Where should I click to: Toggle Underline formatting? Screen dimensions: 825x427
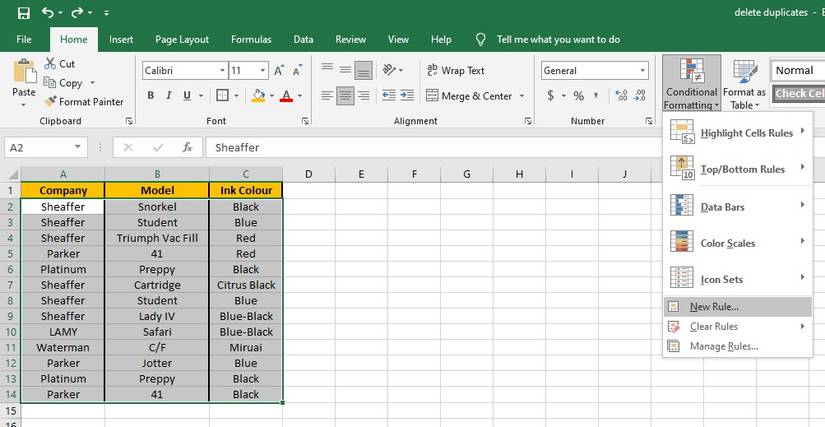[x=187, y=96]
